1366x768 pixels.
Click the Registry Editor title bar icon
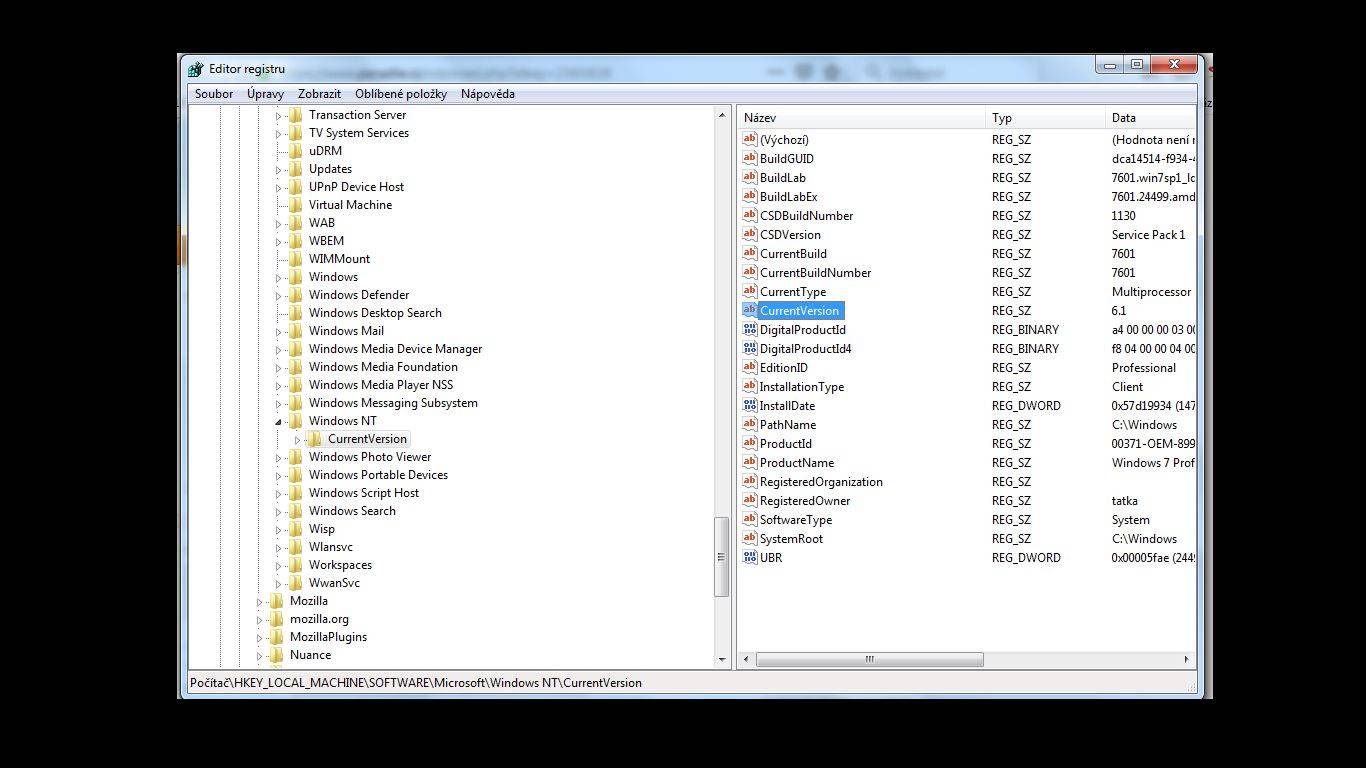196,69
